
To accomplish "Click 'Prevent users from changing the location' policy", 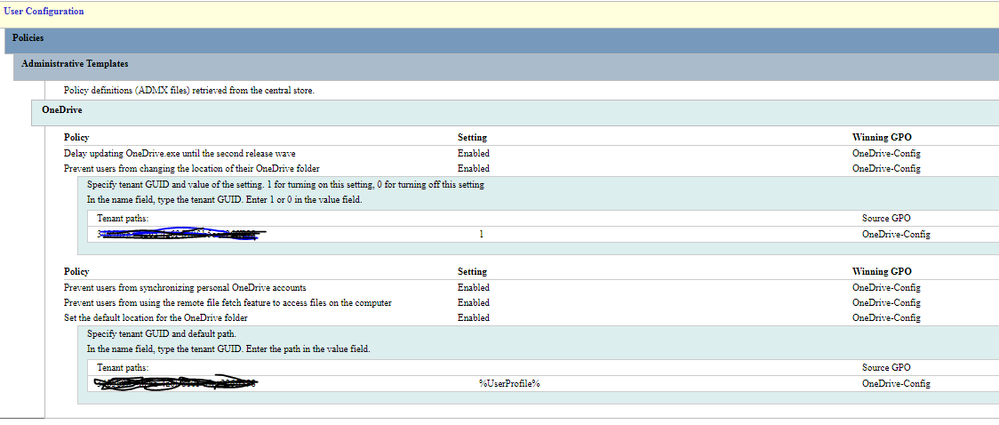I will pyautogui.click(x=192, y=169).
